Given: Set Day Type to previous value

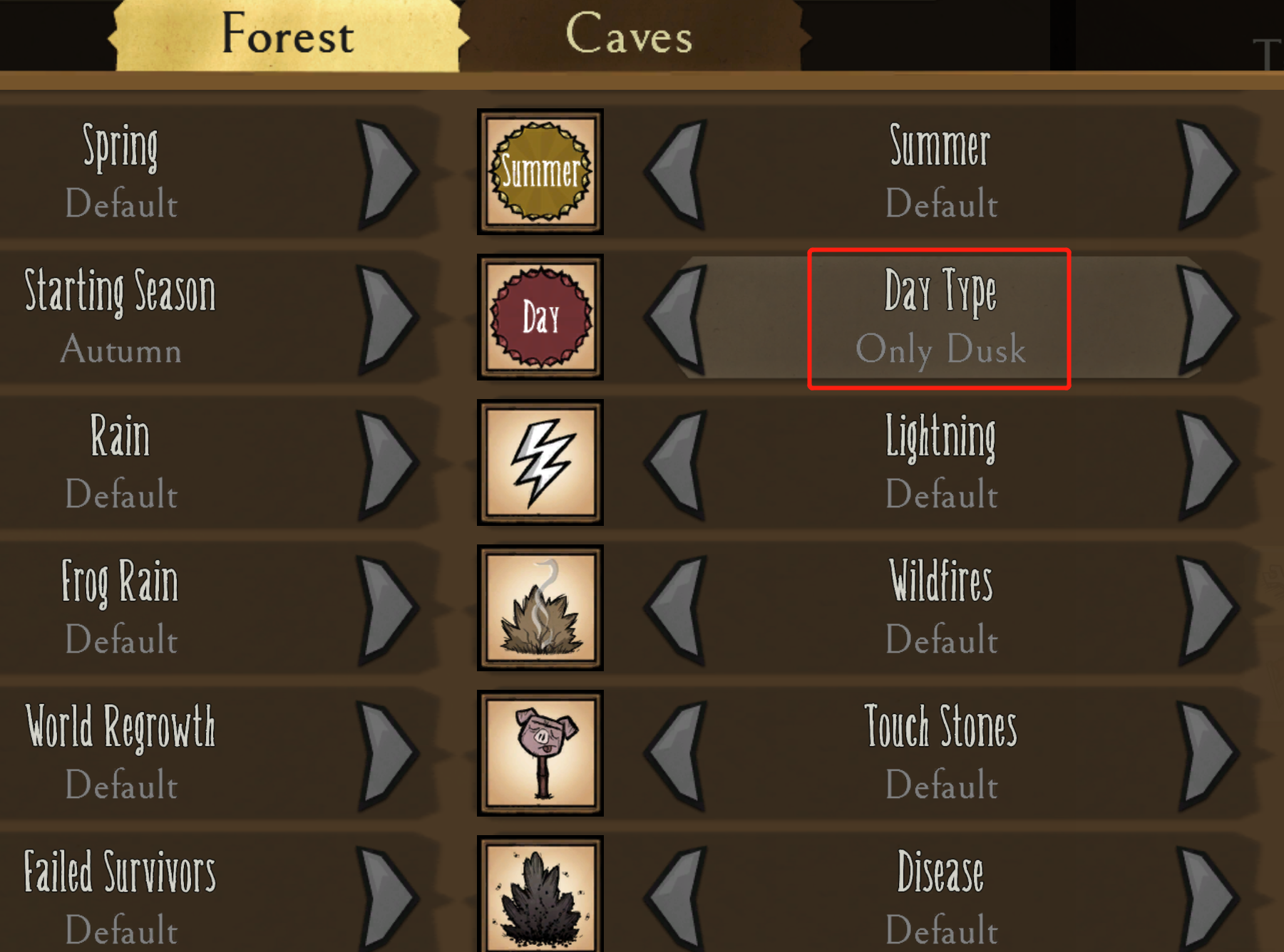Looking at the screenshot, I should pyautogui.click(x=674, y=318).
